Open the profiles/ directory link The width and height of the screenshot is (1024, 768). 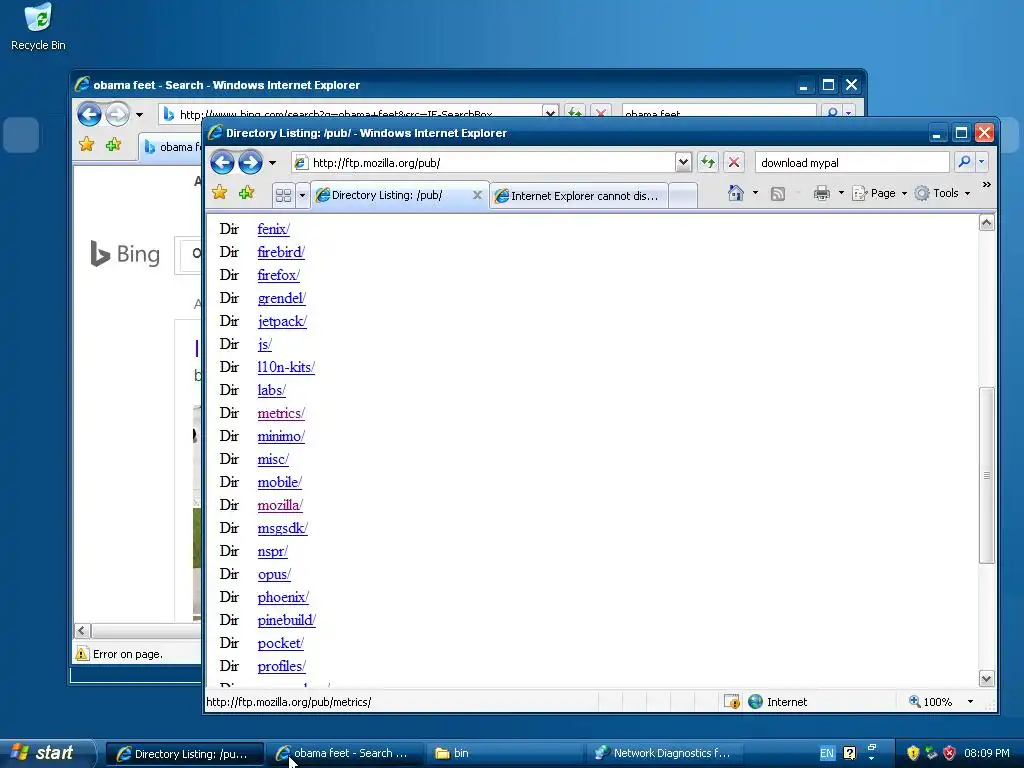(x=281, y=667)
